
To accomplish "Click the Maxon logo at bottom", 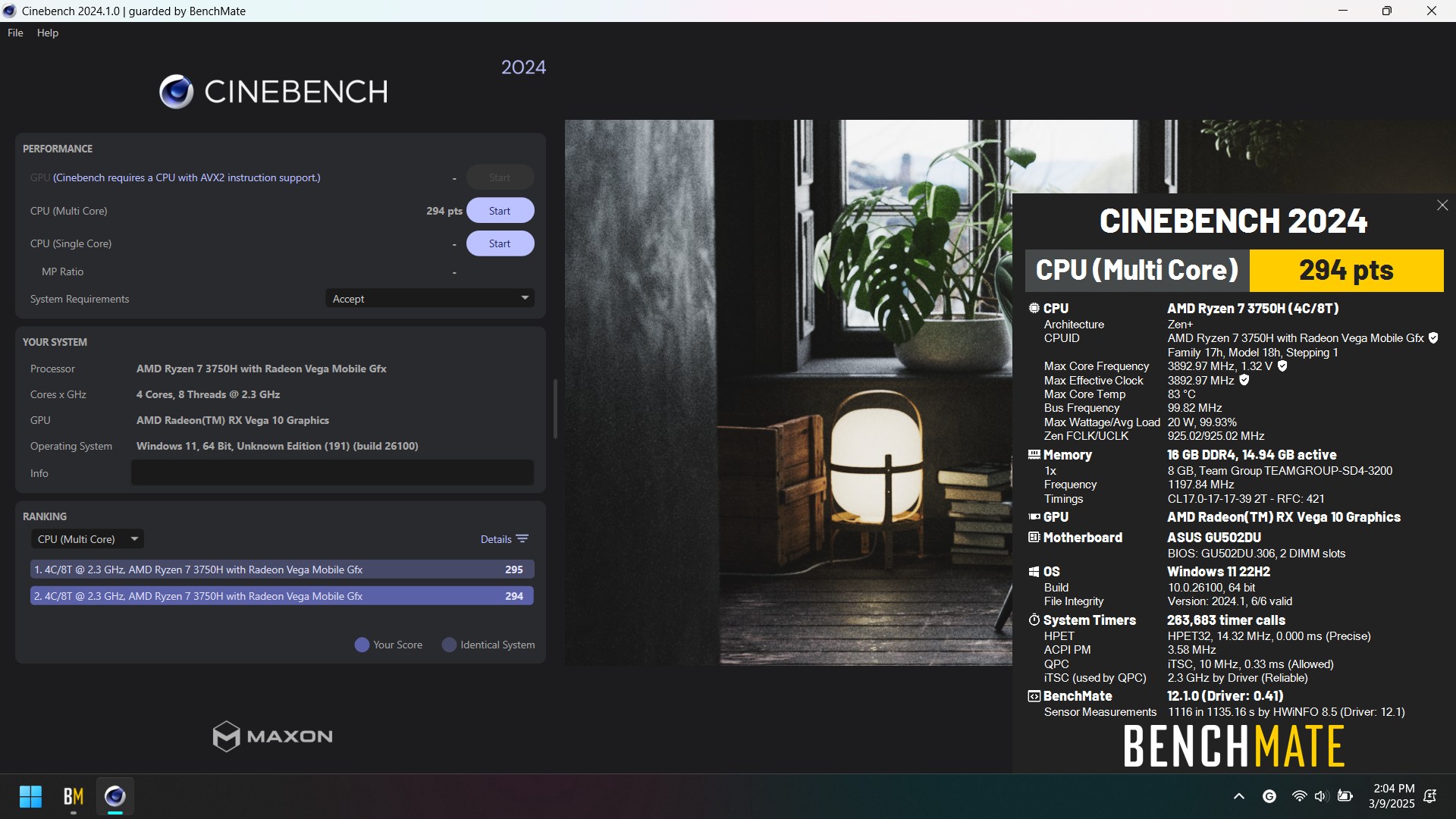I will coord(272,736).
